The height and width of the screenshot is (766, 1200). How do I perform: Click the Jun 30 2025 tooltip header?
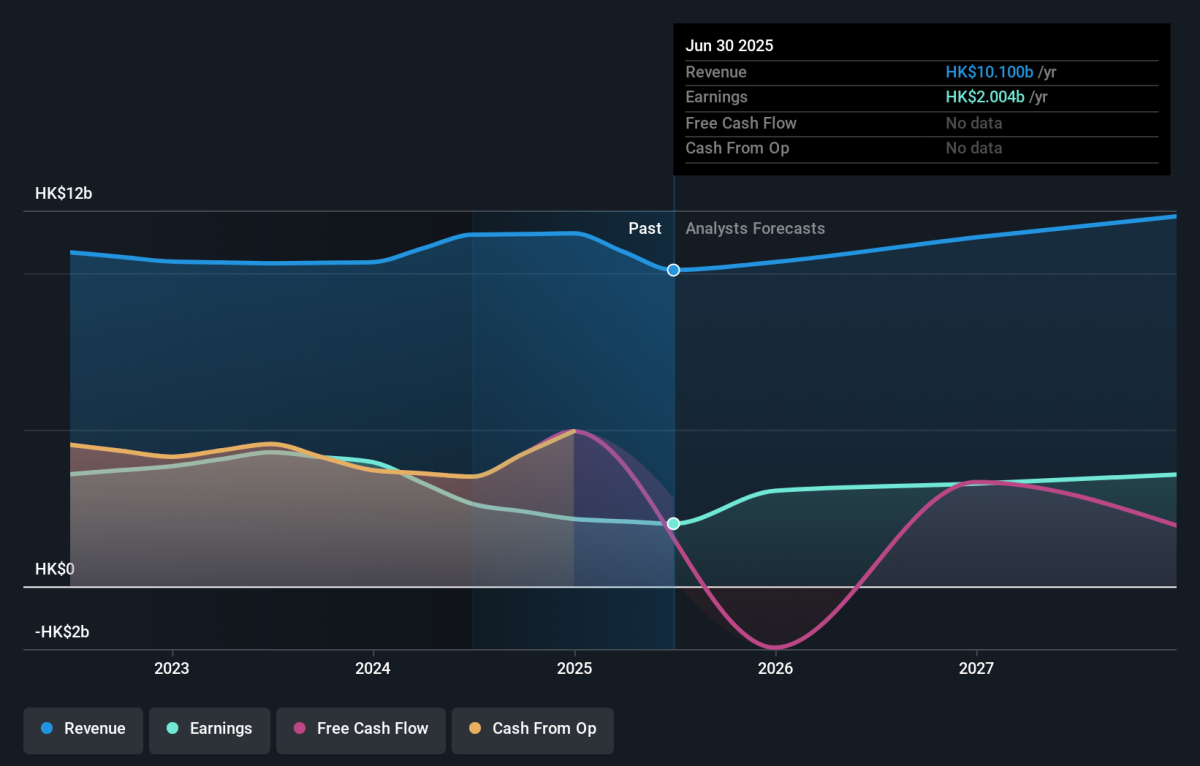pyautogui.click(x=729, y=46)
